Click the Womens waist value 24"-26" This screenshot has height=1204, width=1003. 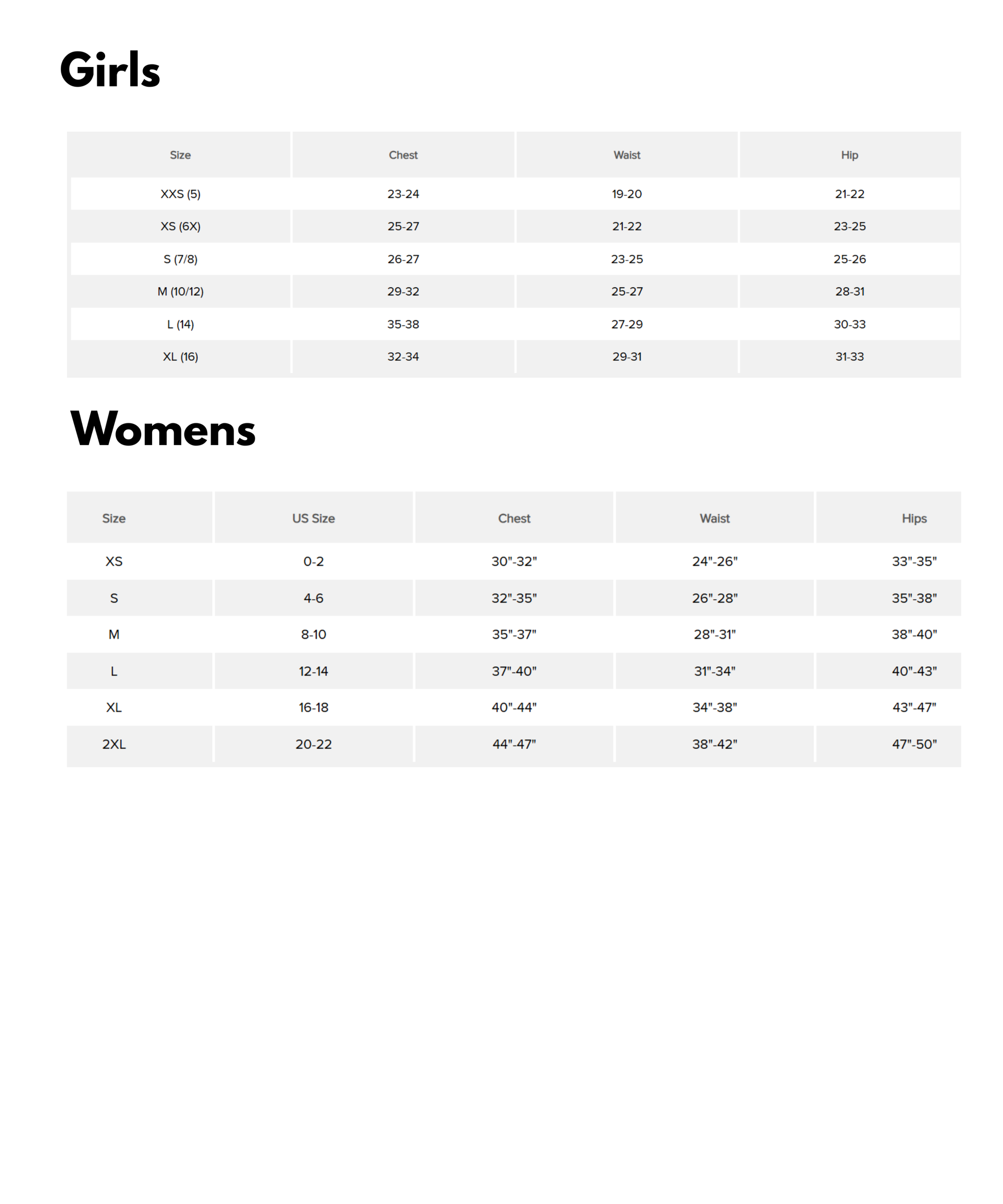[715, 562]
